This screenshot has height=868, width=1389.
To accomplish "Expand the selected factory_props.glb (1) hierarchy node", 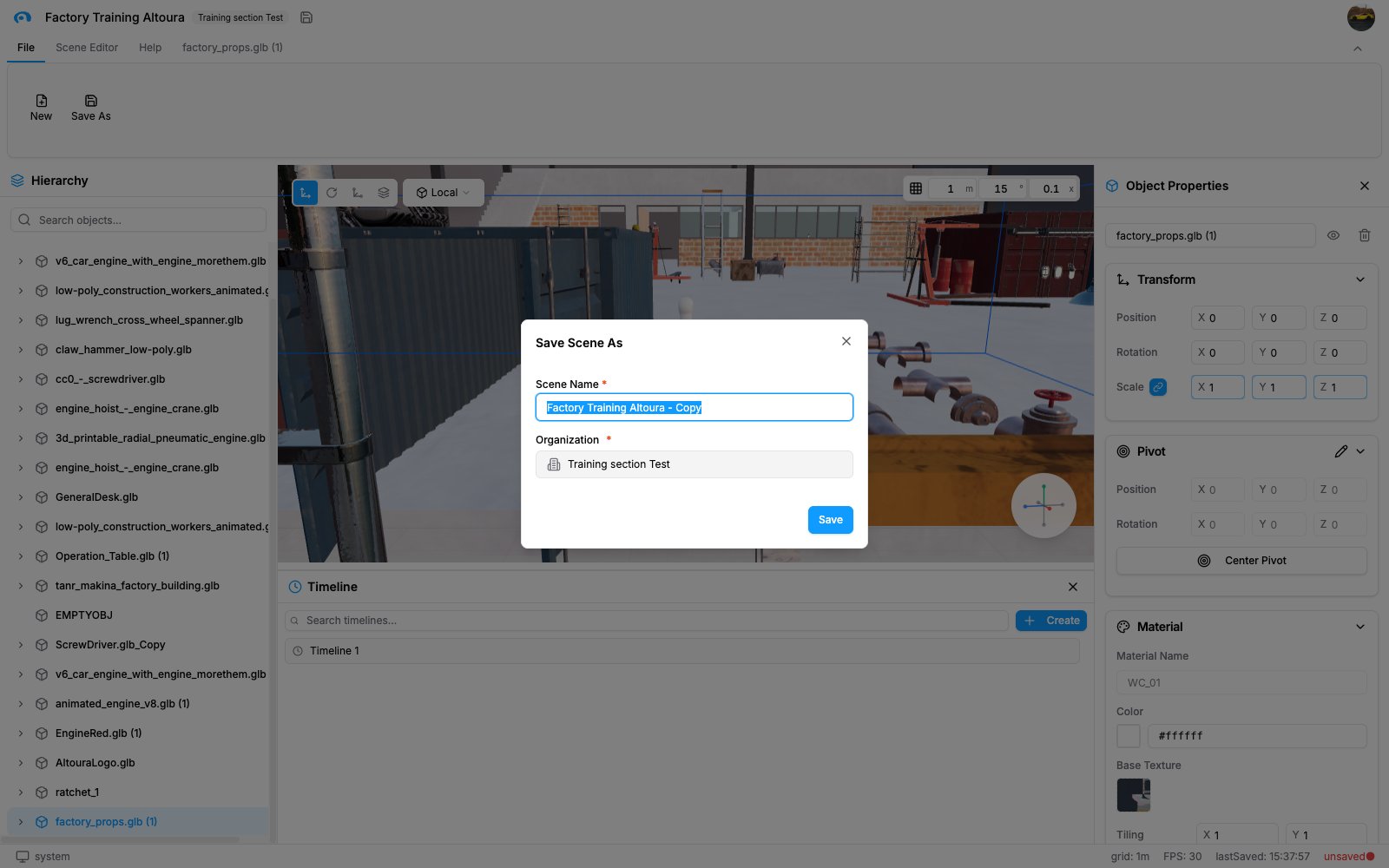I will coord(21,822).
